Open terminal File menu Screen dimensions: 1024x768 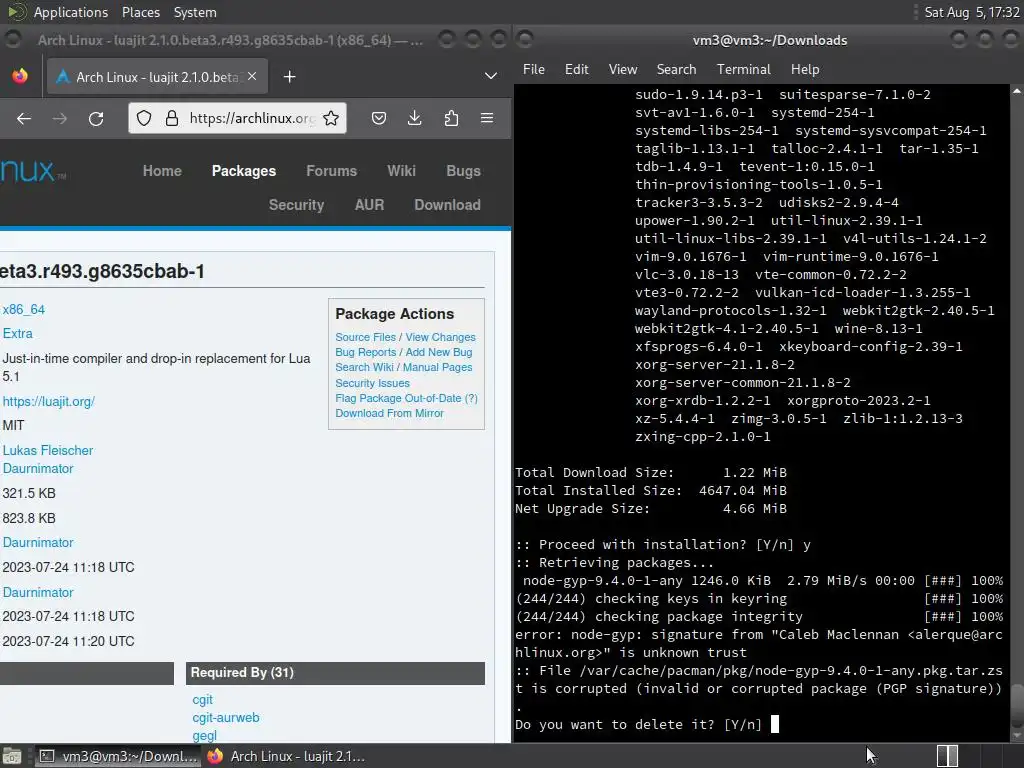pos(534,69)
